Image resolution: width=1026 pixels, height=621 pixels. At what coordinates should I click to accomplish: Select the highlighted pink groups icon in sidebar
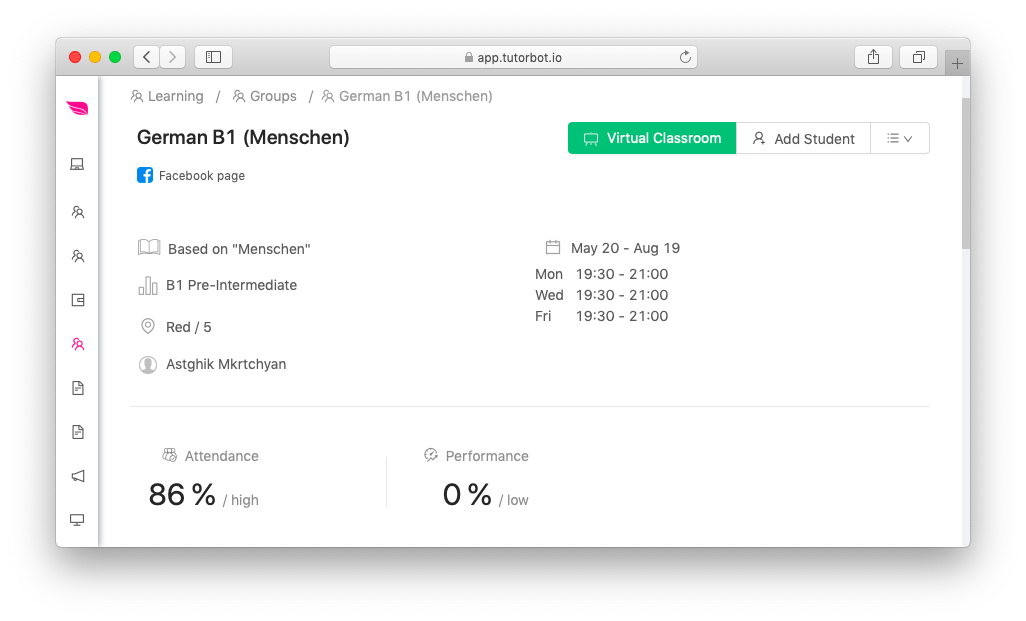[78, 344]
